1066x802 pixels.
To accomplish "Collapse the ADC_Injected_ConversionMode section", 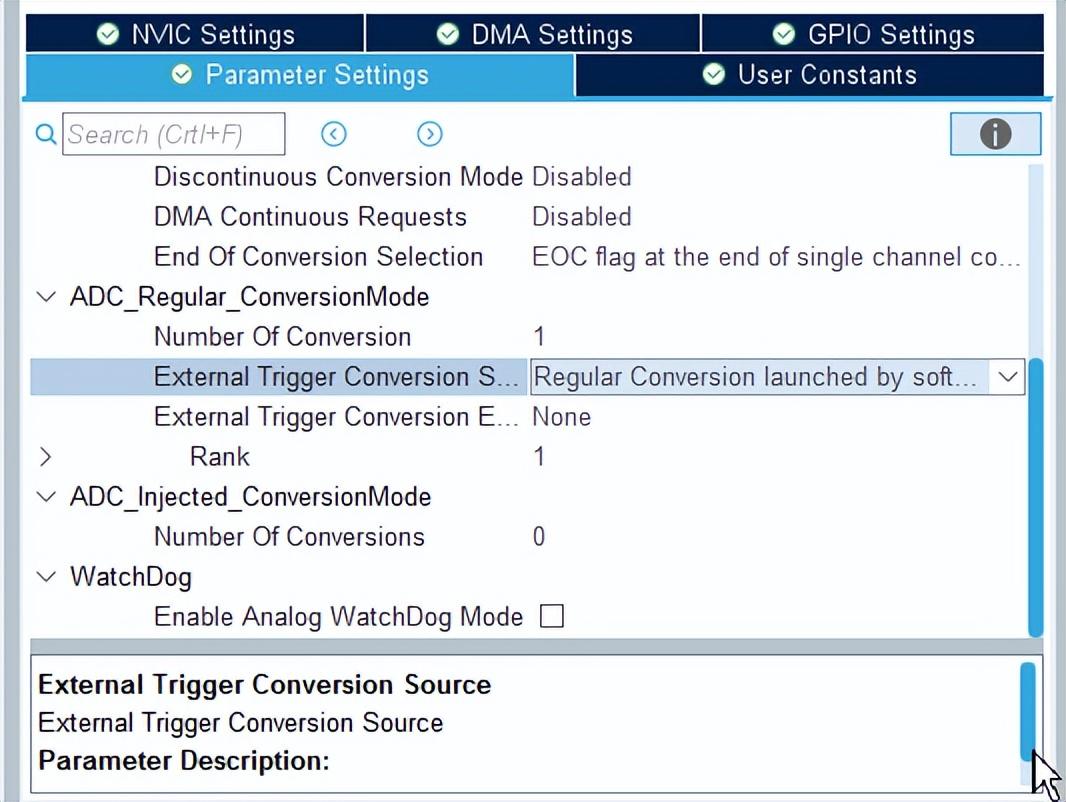I will (x=46, y=497).
